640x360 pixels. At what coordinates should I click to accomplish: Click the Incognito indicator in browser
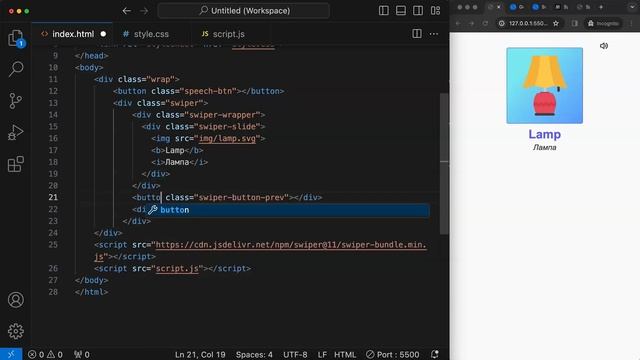click(x=603, y=23)
